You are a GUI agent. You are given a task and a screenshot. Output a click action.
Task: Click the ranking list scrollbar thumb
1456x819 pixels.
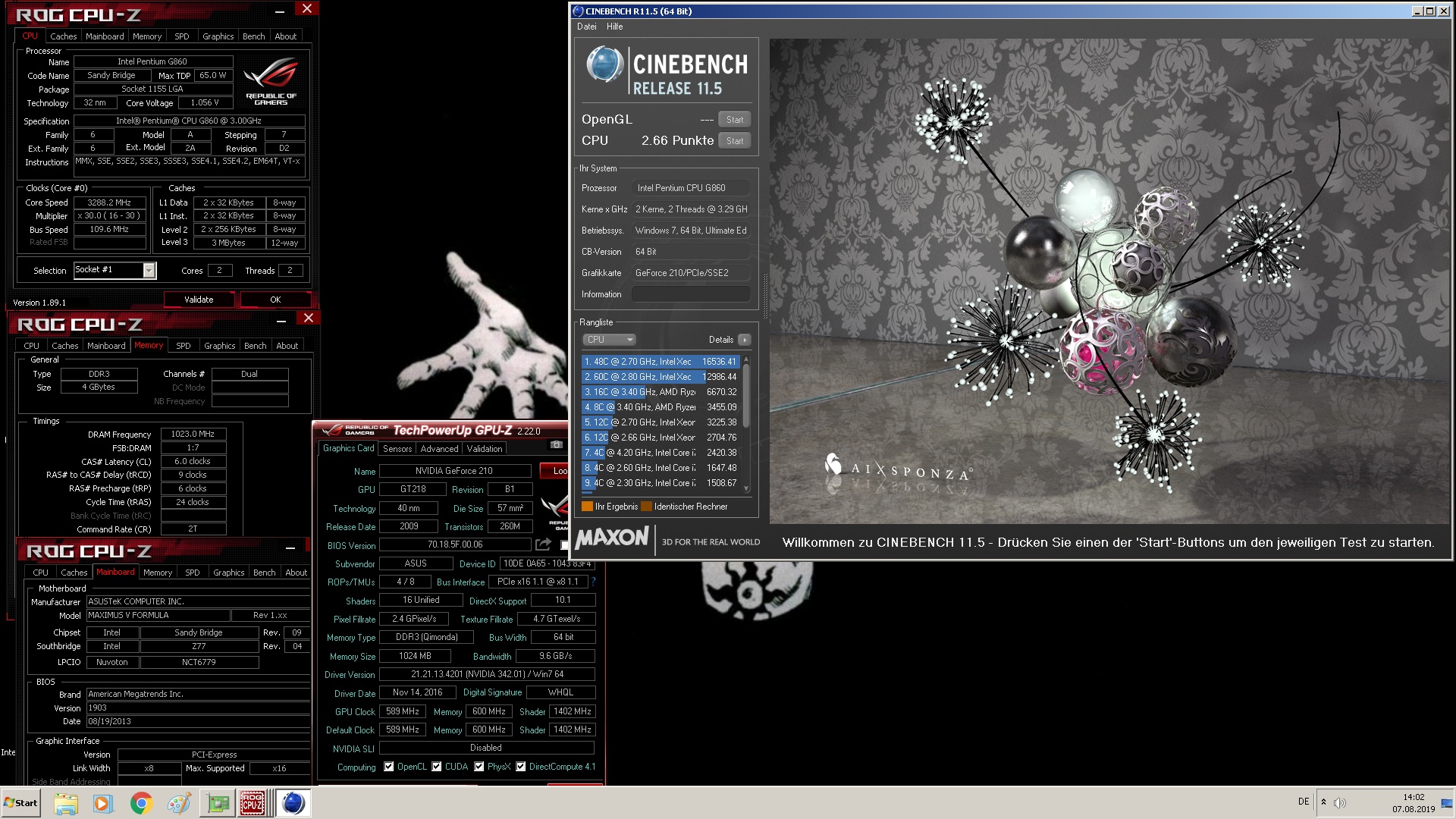click(746, 397)
